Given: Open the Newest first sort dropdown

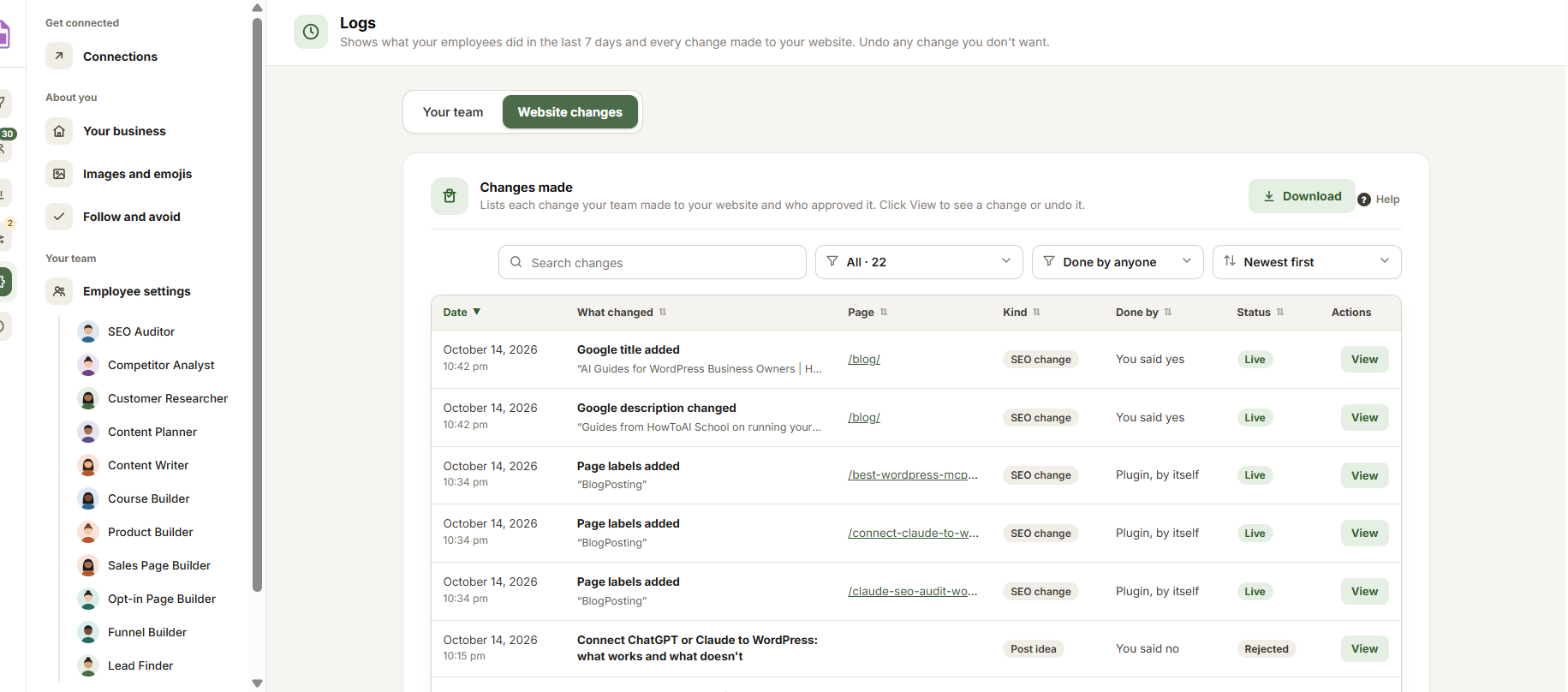Looking at the screenshot, I should (x=1307, y=262).
